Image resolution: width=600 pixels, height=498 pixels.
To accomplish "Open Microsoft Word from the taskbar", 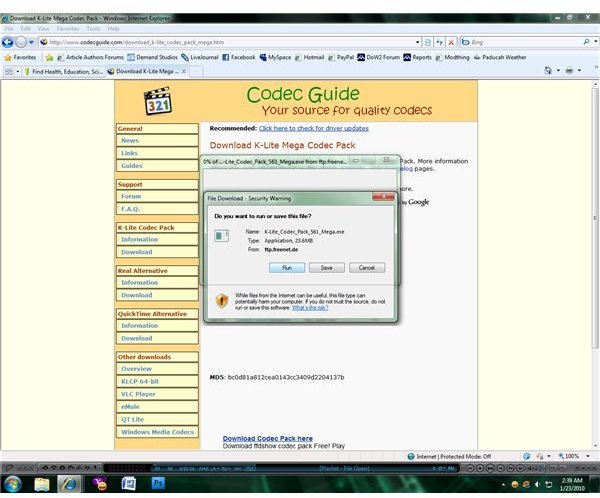I will click(129, 484).
